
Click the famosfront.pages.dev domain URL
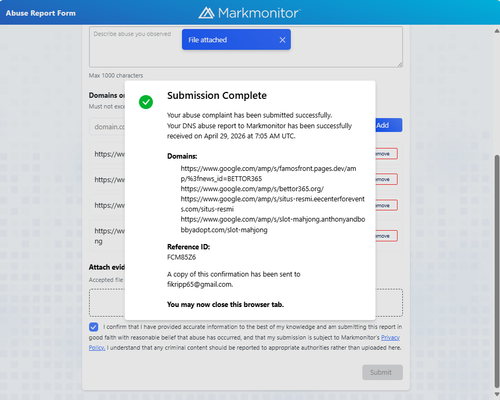[x=268, y=174]
